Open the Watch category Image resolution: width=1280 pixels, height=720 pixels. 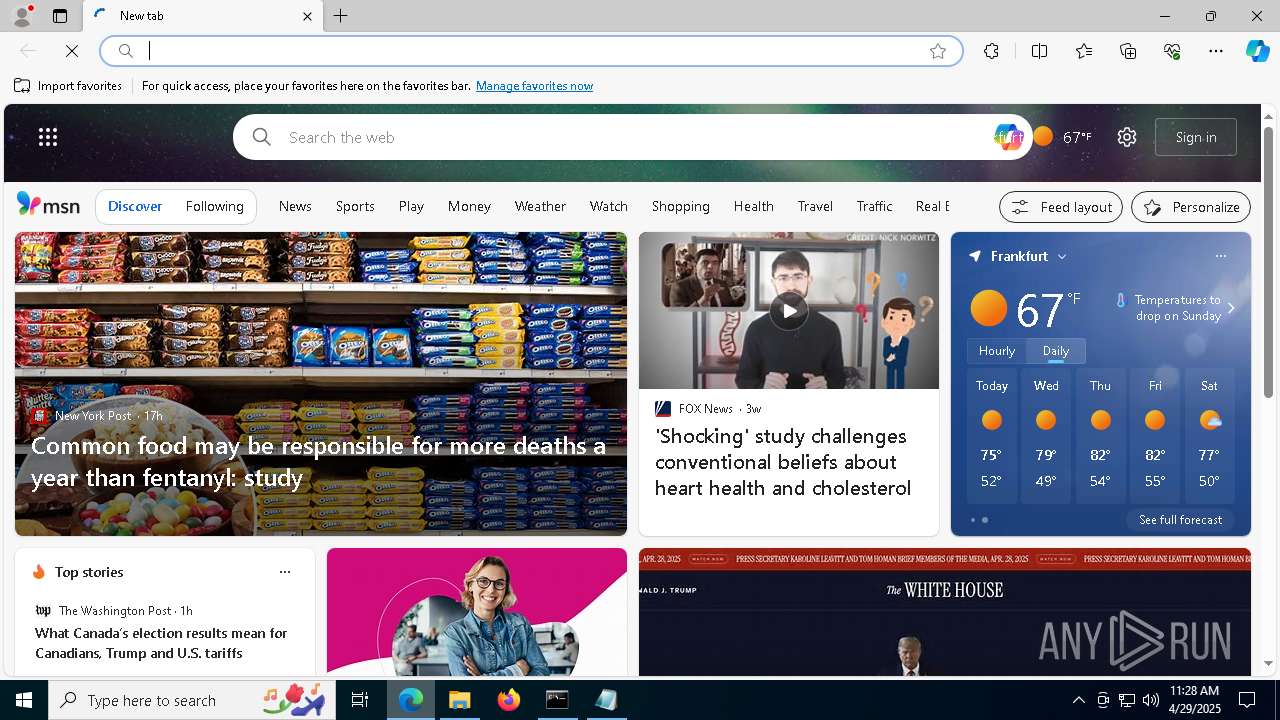(x=609, y=206)
